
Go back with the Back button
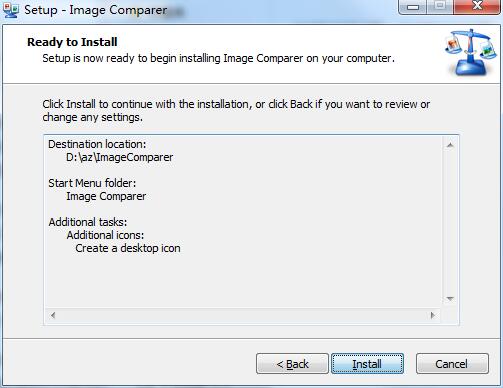click(x=292, y=364)
